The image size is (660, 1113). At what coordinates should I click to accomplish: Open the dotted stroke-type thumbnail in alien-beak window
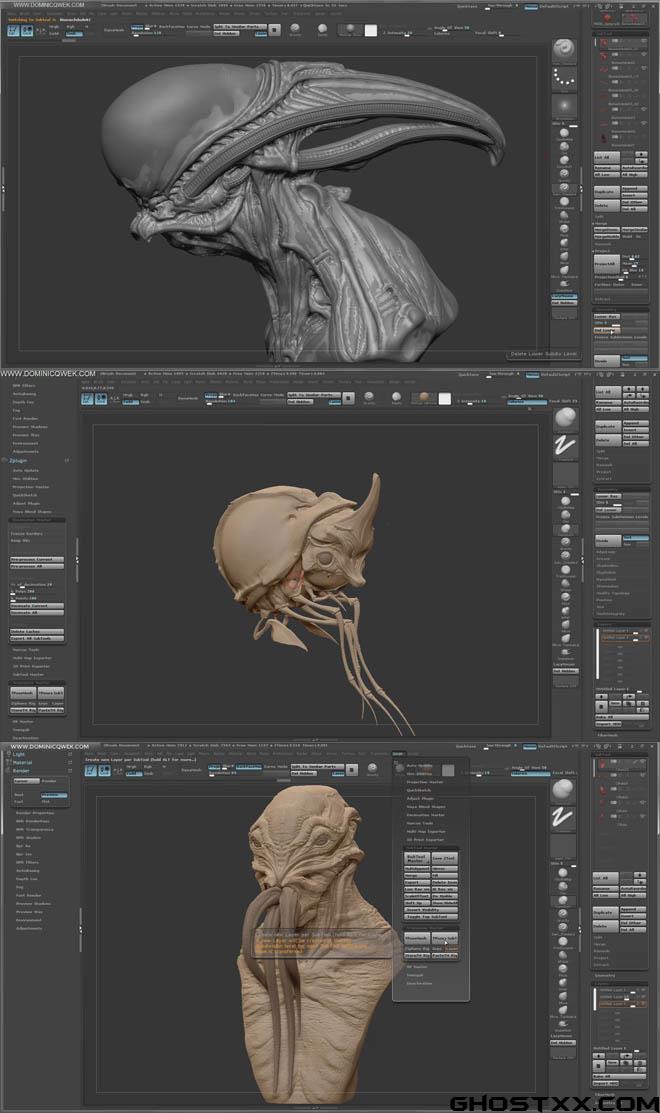(x=565, y=77)
